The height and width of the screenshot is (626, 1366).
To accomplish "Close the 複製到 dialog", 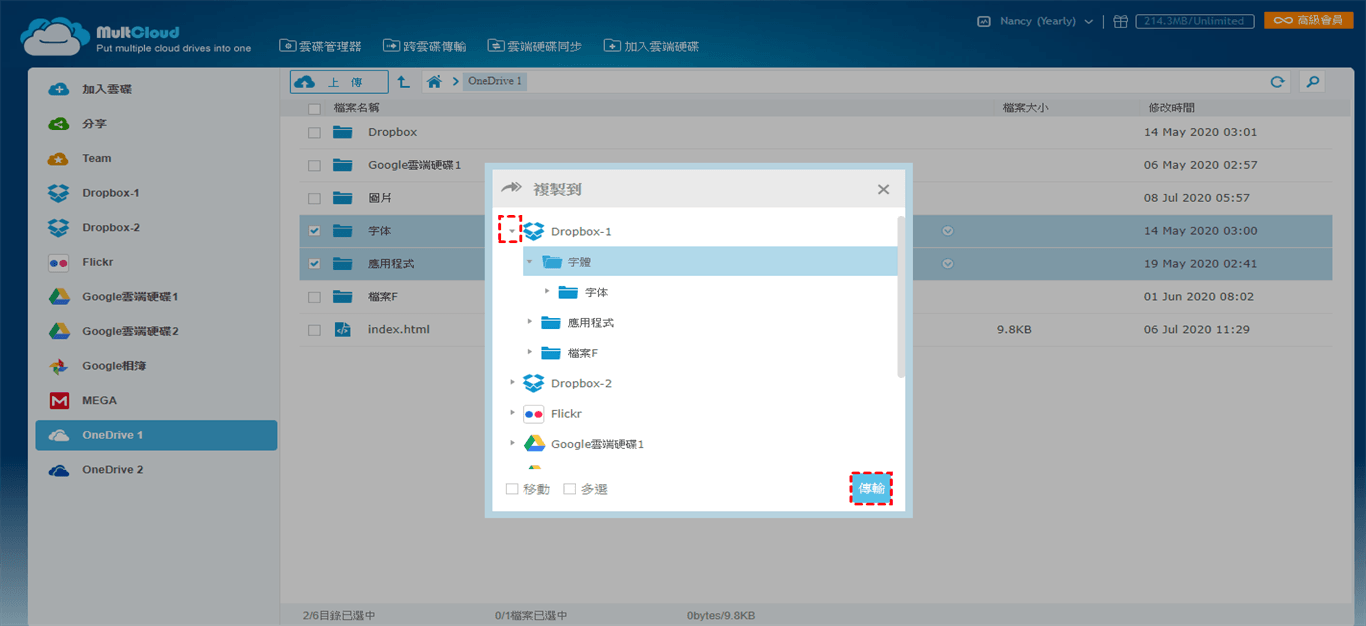I will (x=883, y=189).
